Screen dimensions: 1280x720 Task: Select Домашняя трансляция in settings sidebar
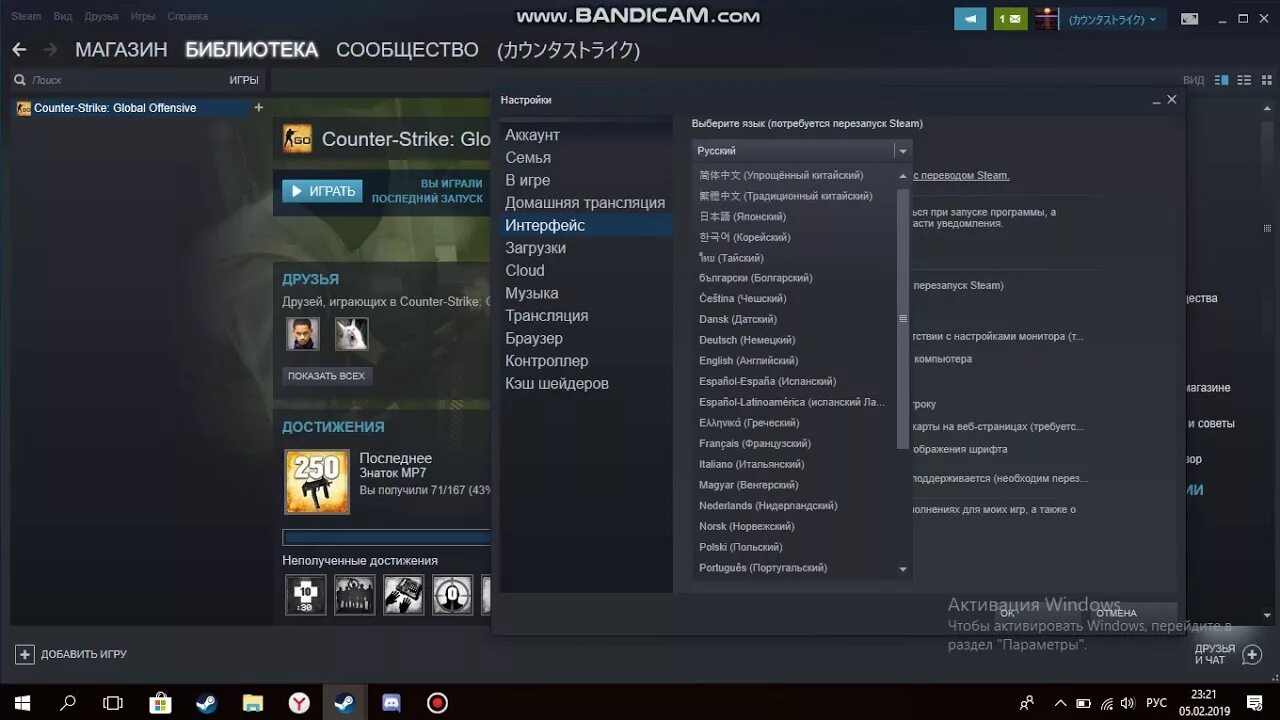[x=586, y=203]
